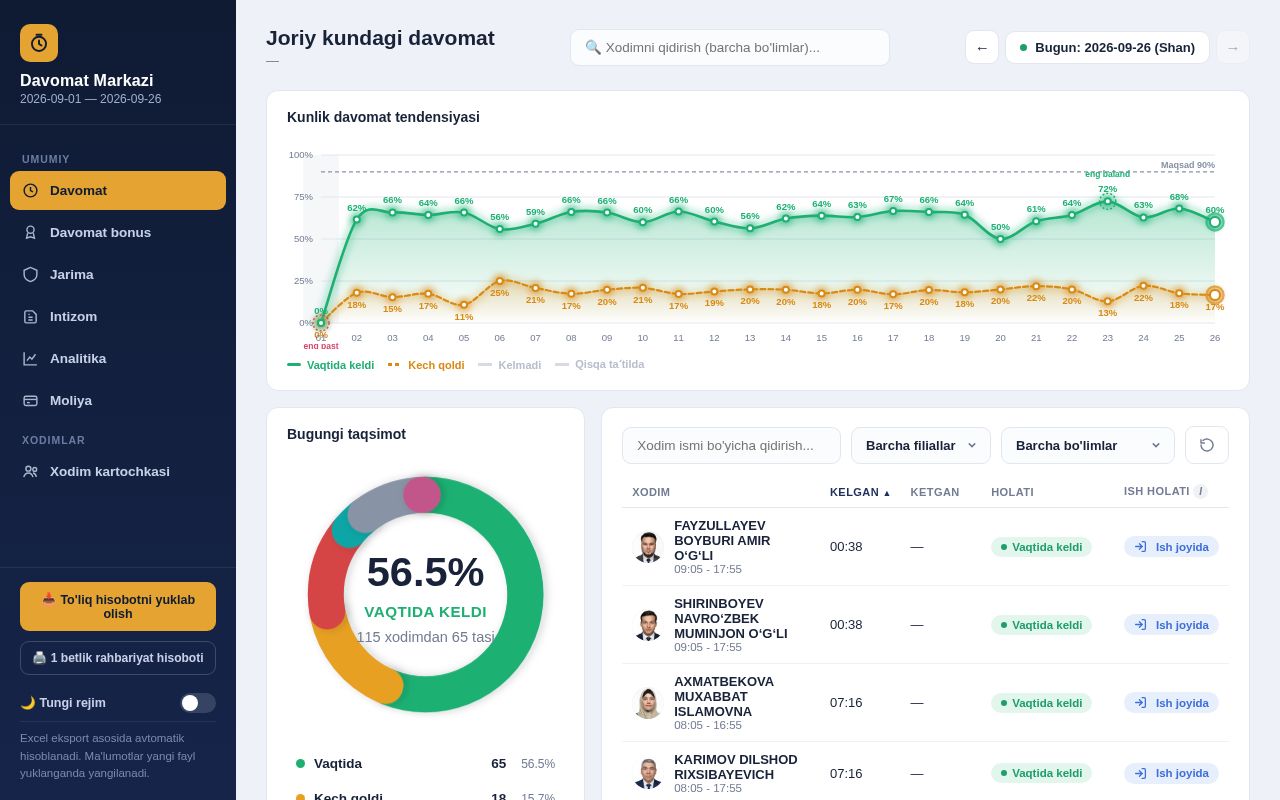
Task: Click Karimov Dilshod's avatar
Action: click(648, 773)
